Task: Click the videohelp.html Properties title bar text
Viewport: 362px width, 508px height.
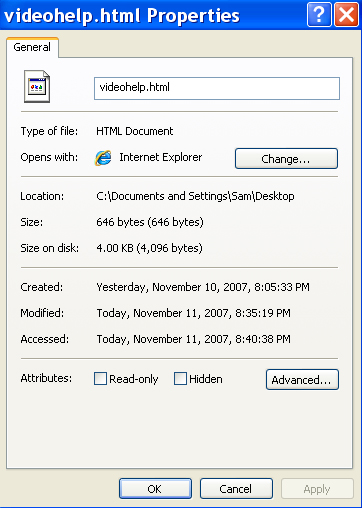Action: tap(122, 16)
